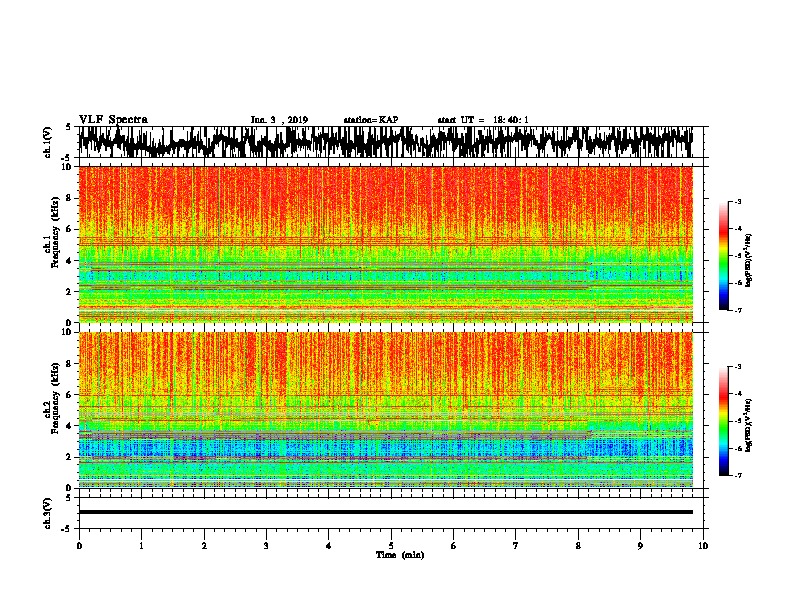Click the ch.1 "Frequency (kHz)" axis label
The width and height of the screenshot is (792, 612).
(55, 232)
